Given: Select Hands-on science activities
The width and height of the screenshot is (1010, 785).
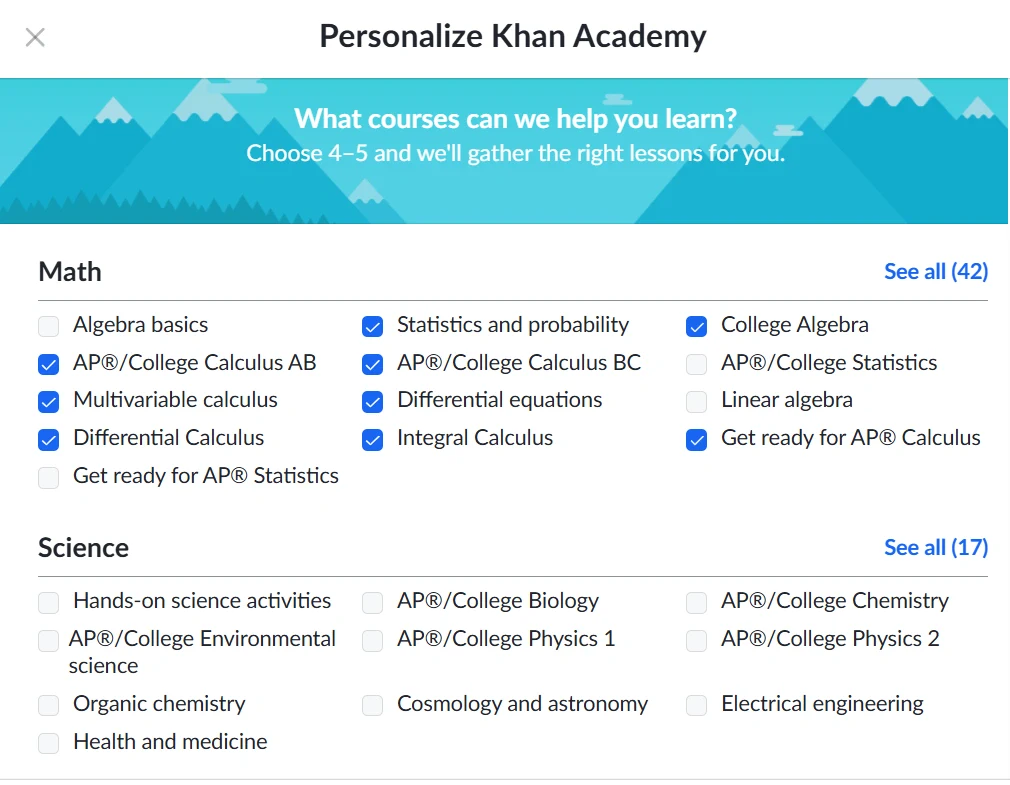Looking at the screenshot, I should click(49, 603).
